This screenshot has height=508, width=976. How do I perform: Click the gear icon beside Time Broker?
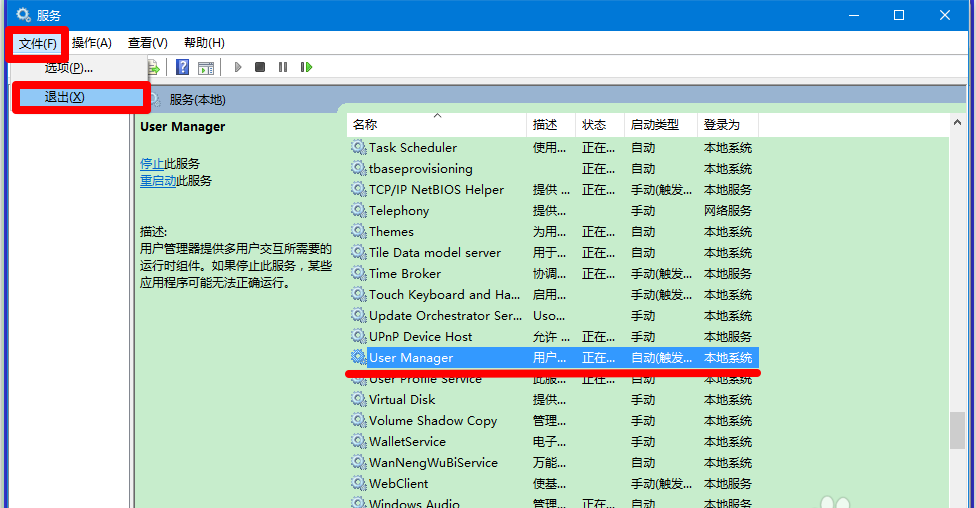tap(359, 273)
